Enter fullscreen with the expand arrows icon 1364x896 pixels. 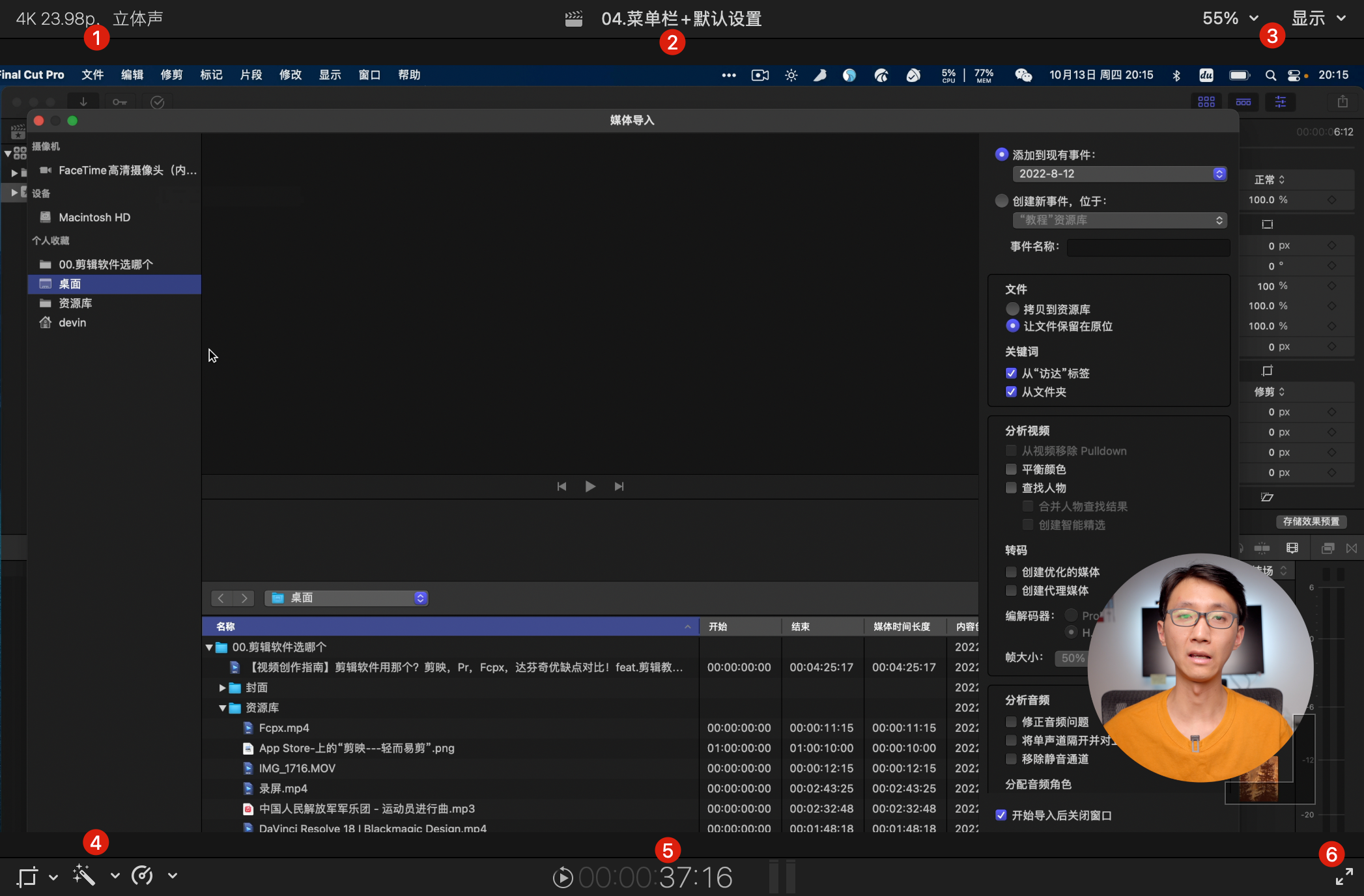(1344, 876)
